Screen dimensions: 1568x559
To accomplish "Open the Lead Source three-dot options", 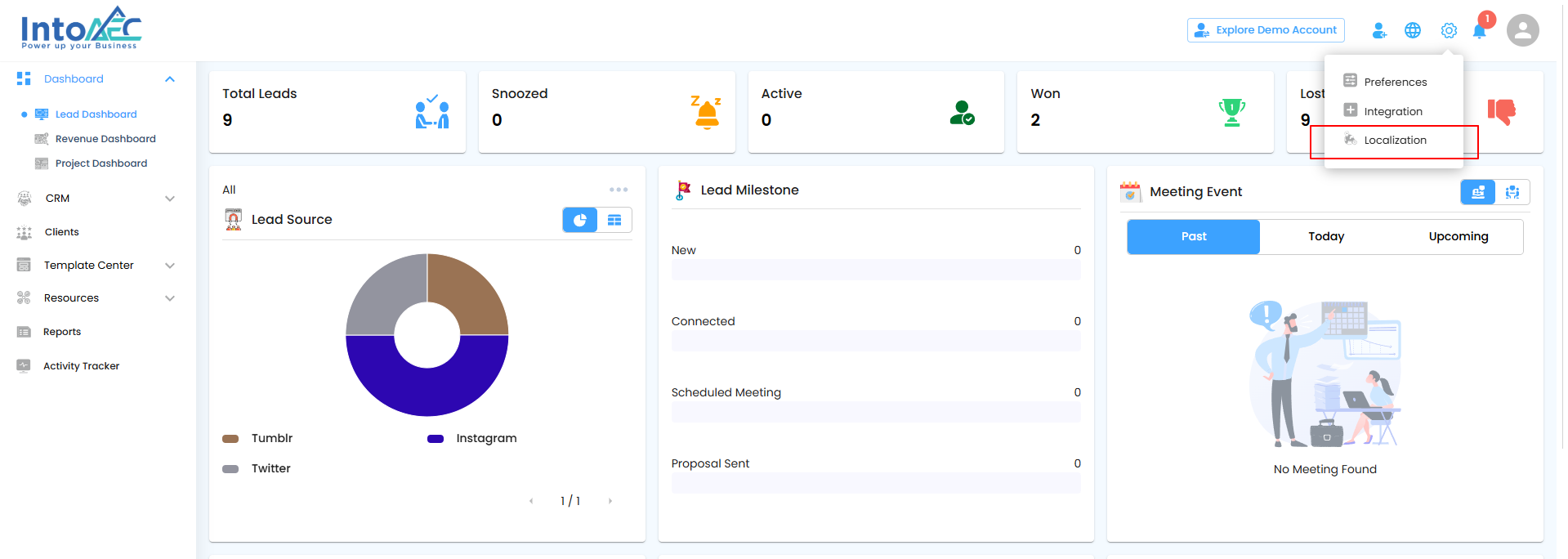I will pos(619,190).
